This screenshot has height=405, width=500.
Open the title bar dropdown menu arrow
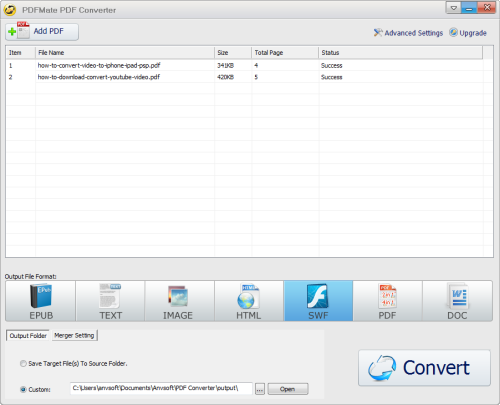pyautogui.click(x=454, y=8)
